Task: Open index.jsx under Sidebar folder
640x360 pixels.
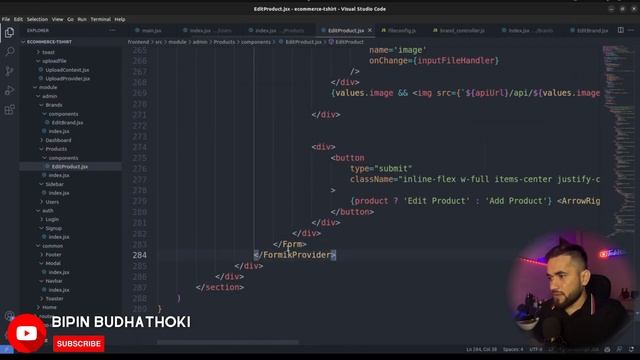Action: [59, 193]
